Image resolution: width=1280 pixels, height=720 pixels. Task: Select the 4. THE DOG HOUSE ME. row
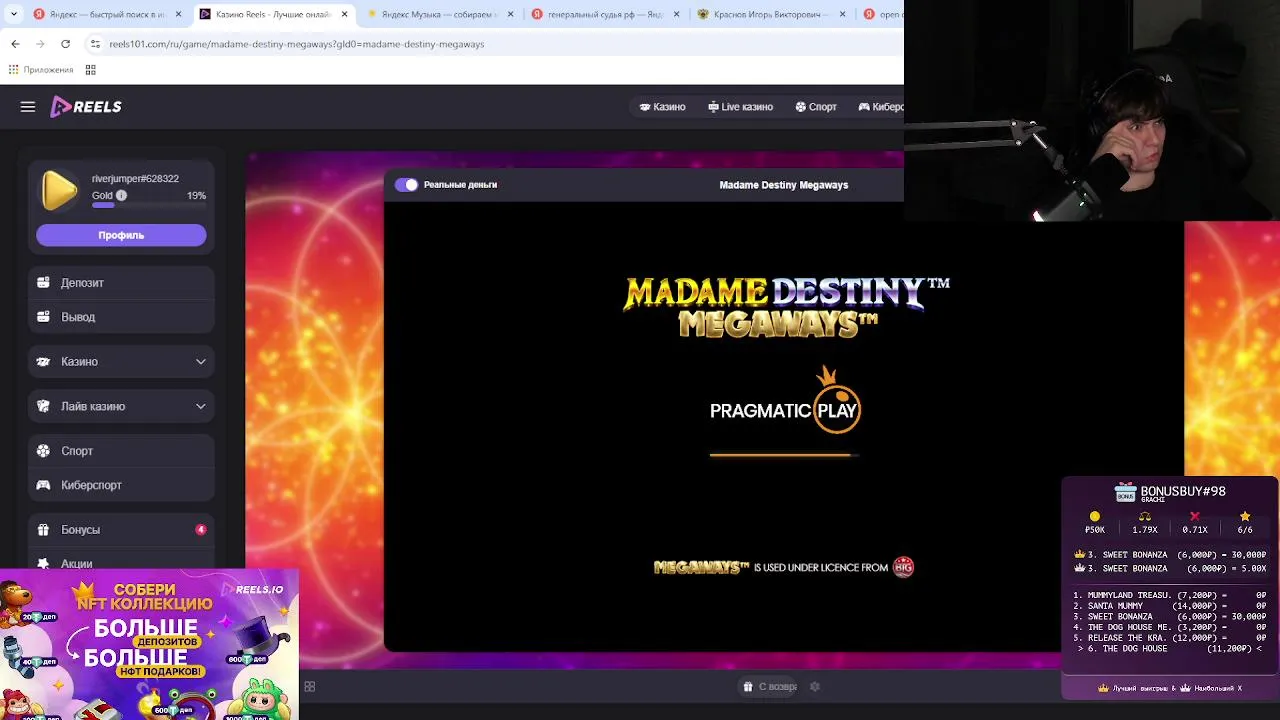point(1170,627)
